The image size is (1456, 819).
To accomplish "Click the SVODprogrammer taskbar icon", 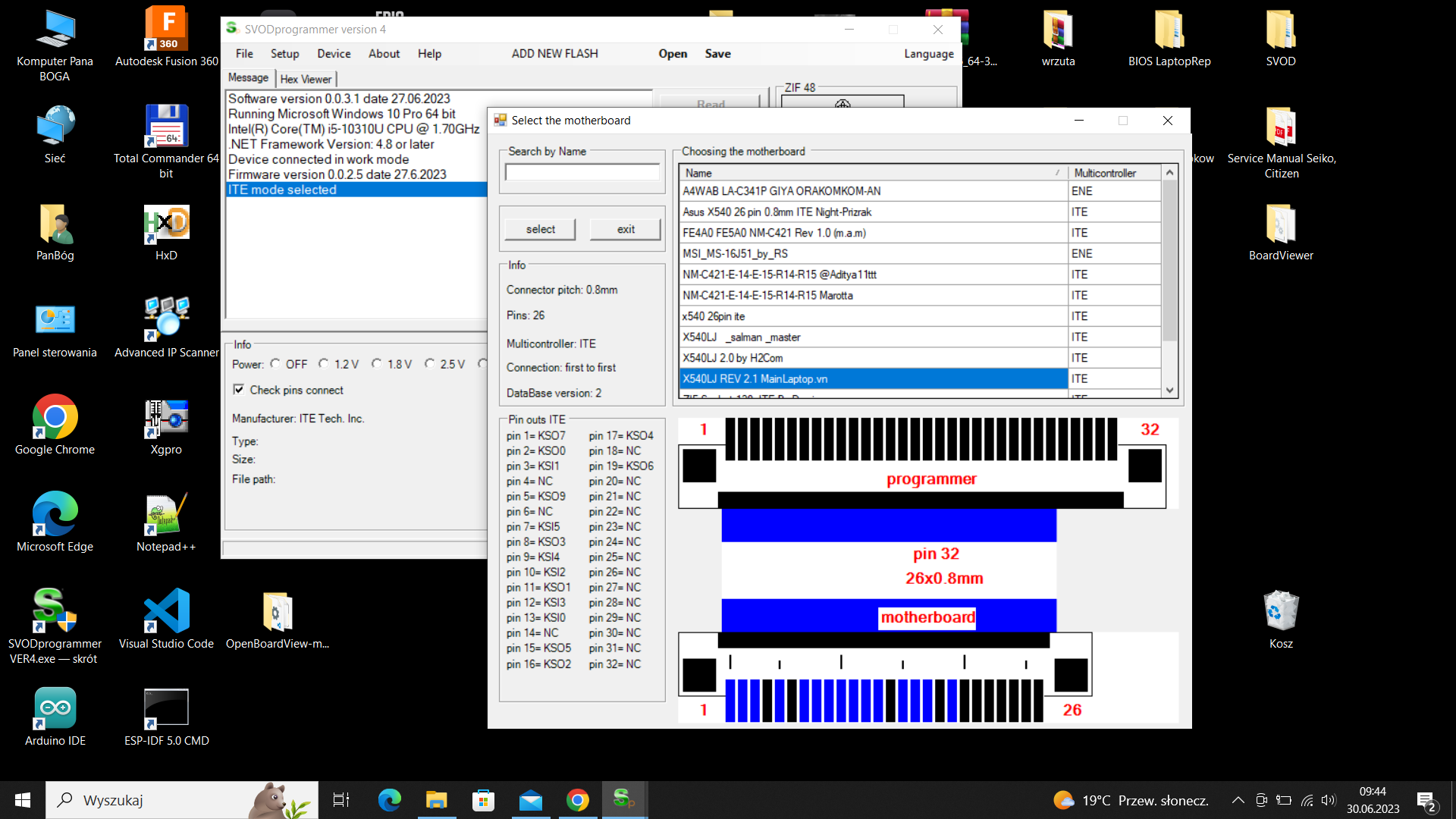I will click(x=624, y=799).
